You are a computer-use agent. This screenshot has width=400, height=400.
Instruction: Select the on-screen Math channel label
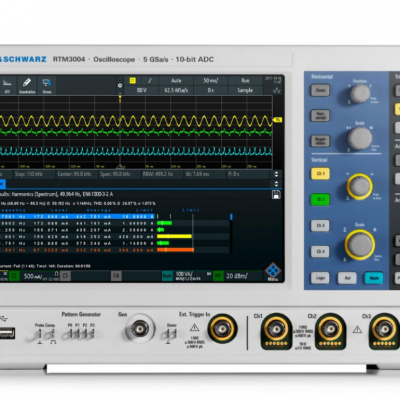(x=167, y=276)
